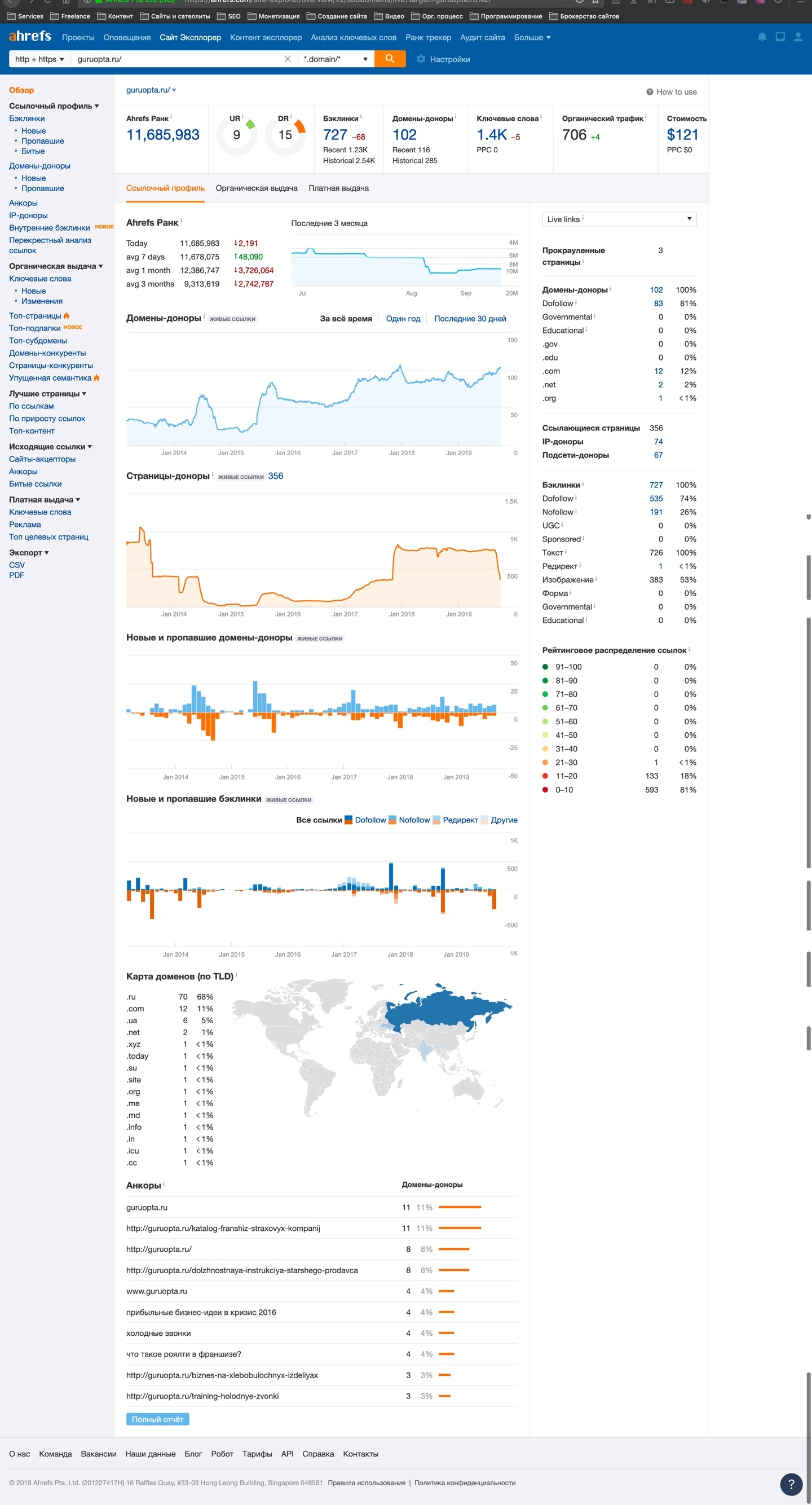Click the dark green 91–100 rating dot

point(545,667)
